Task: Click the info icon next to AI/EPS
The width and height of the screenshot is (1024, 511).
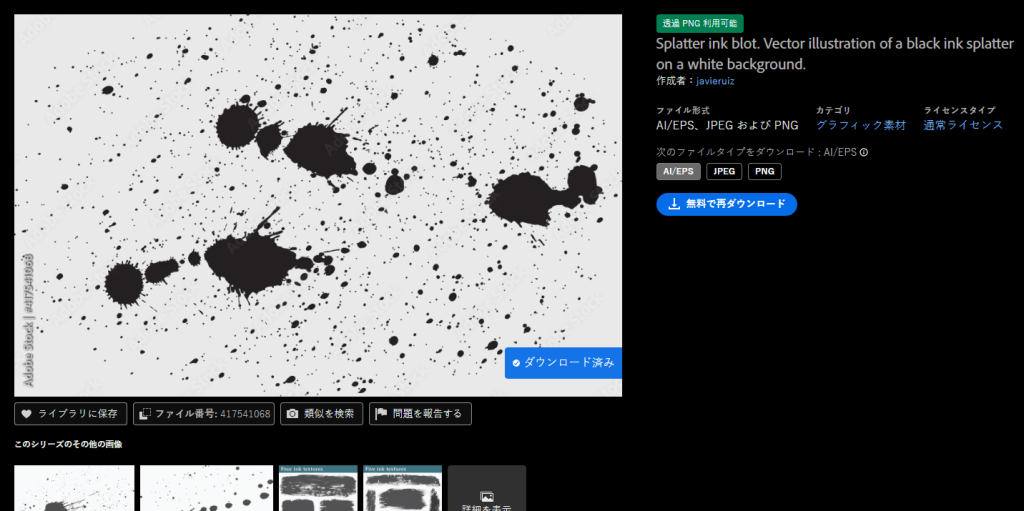Action: pos(864,153)
